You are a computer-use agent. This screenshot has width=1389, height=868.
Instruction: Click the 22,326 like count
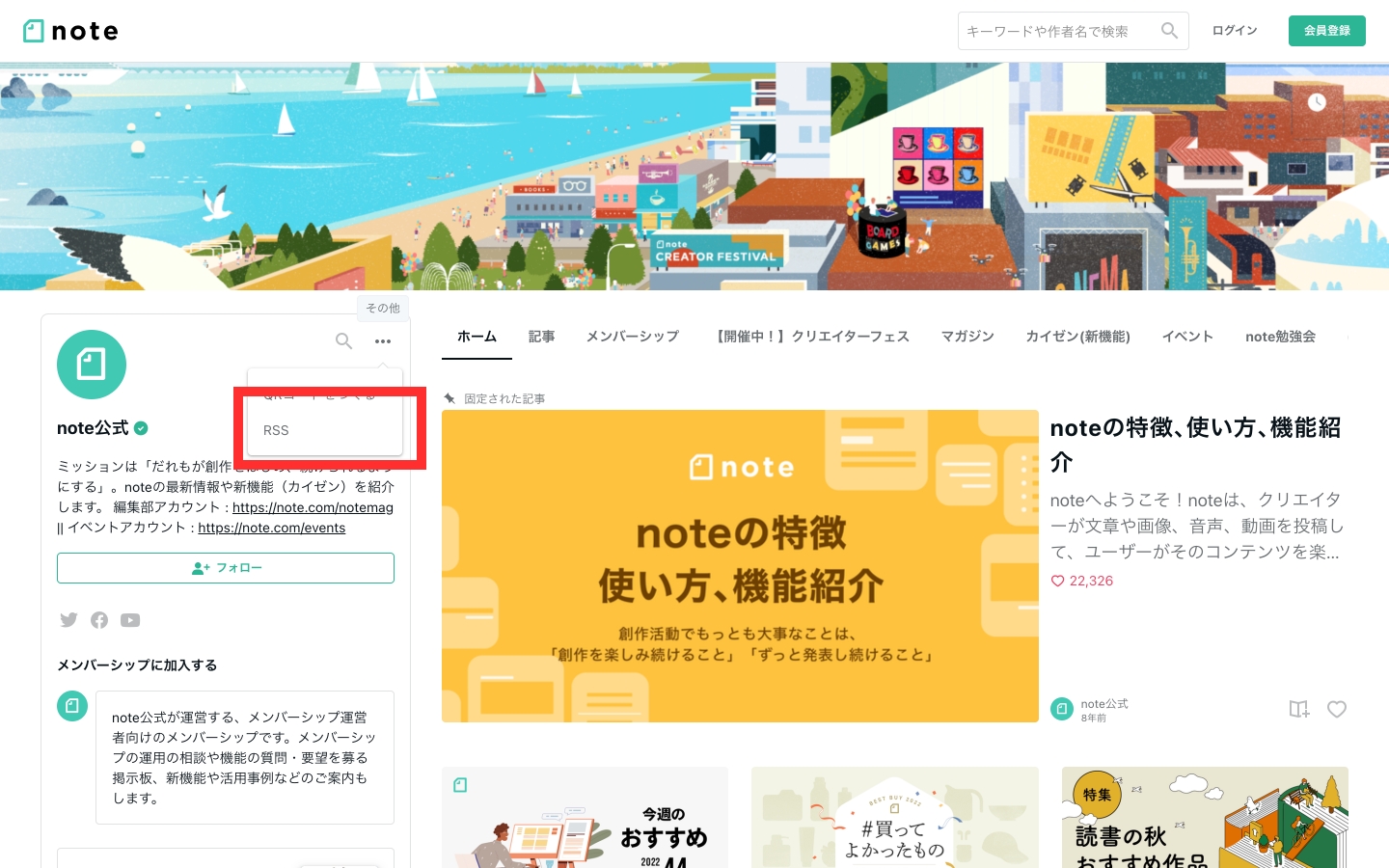tap(1091, 581)
